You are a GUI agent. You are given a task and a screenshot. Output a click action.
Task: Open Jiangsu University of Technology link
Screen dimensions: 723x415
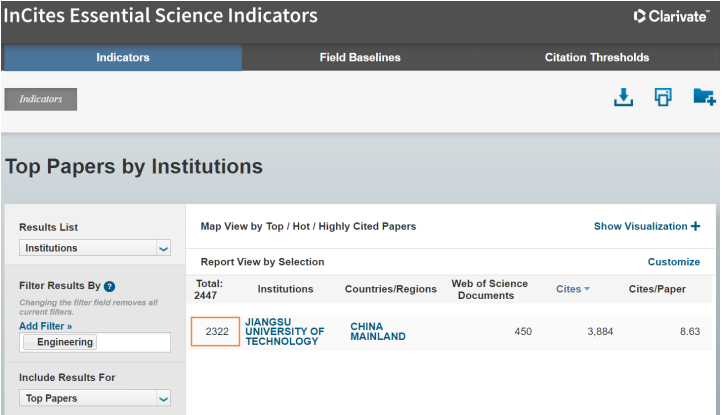pos(284,332)
